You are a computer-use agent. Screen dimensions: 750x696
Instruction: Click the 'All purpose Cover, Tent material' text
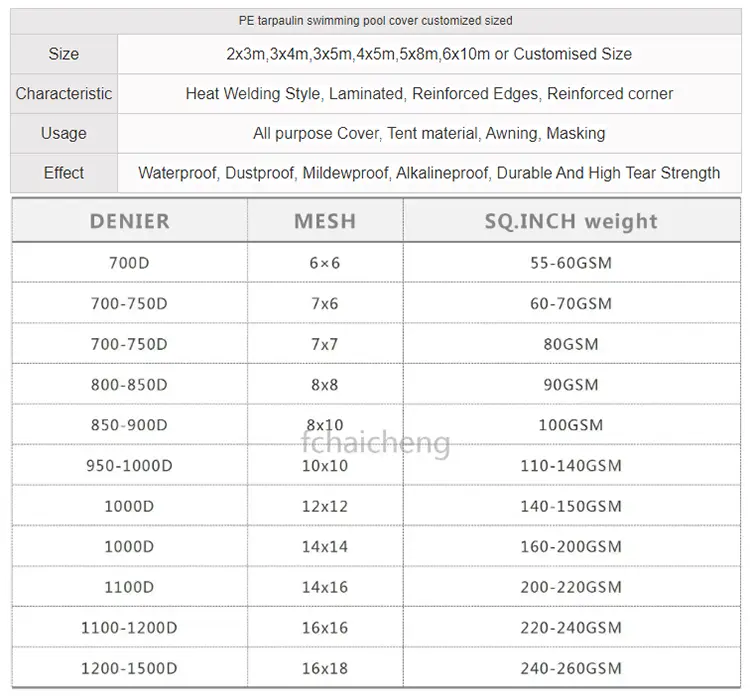429,133
